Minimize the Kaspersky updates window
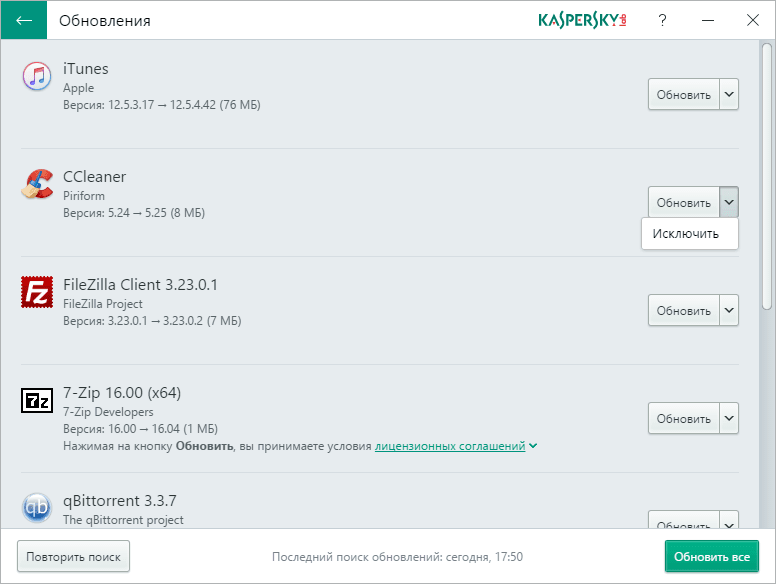Screen dimensions: 776x584 click(708, 20)
